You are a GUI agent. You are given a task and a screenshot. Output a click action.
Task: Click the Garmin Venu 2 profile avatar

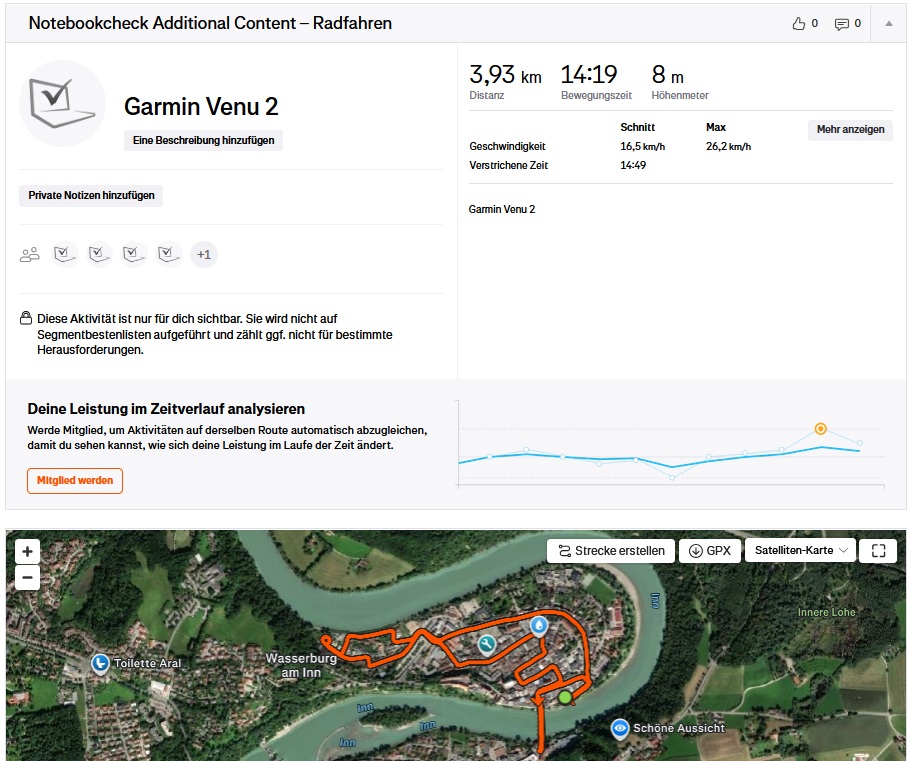[63, 104]
